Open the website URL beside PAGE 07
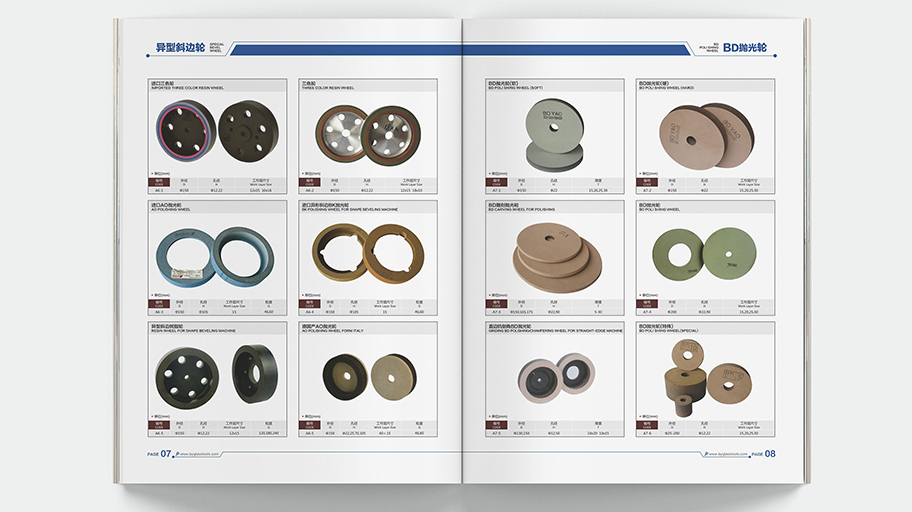 200,454
